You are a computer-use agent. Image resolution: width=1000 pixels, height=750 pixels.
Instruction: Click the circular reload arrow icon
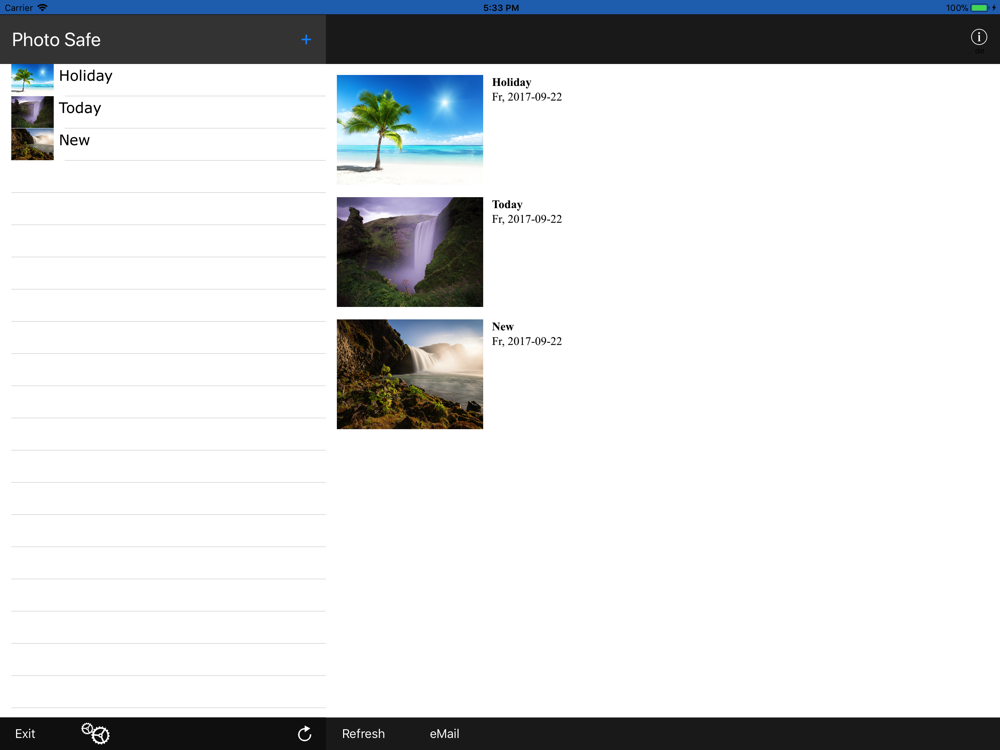[x=305, y=733]
